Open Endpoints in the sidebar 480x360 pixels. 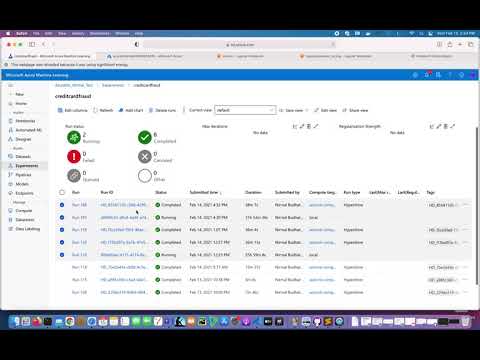21,193
